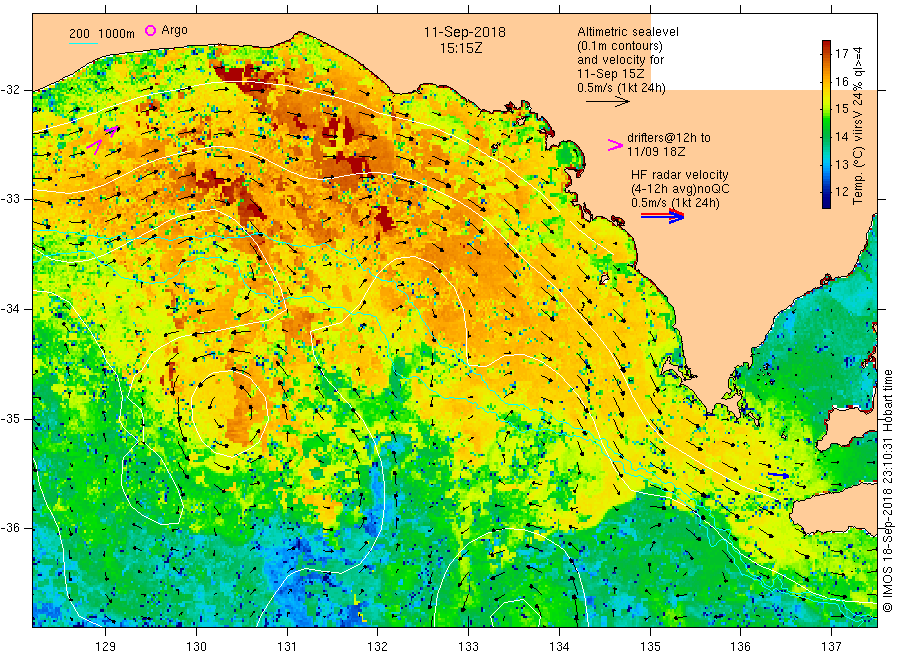
Task: Click the blue HF radar arrow near Kangaroo Island
Action: click(779, 475)
